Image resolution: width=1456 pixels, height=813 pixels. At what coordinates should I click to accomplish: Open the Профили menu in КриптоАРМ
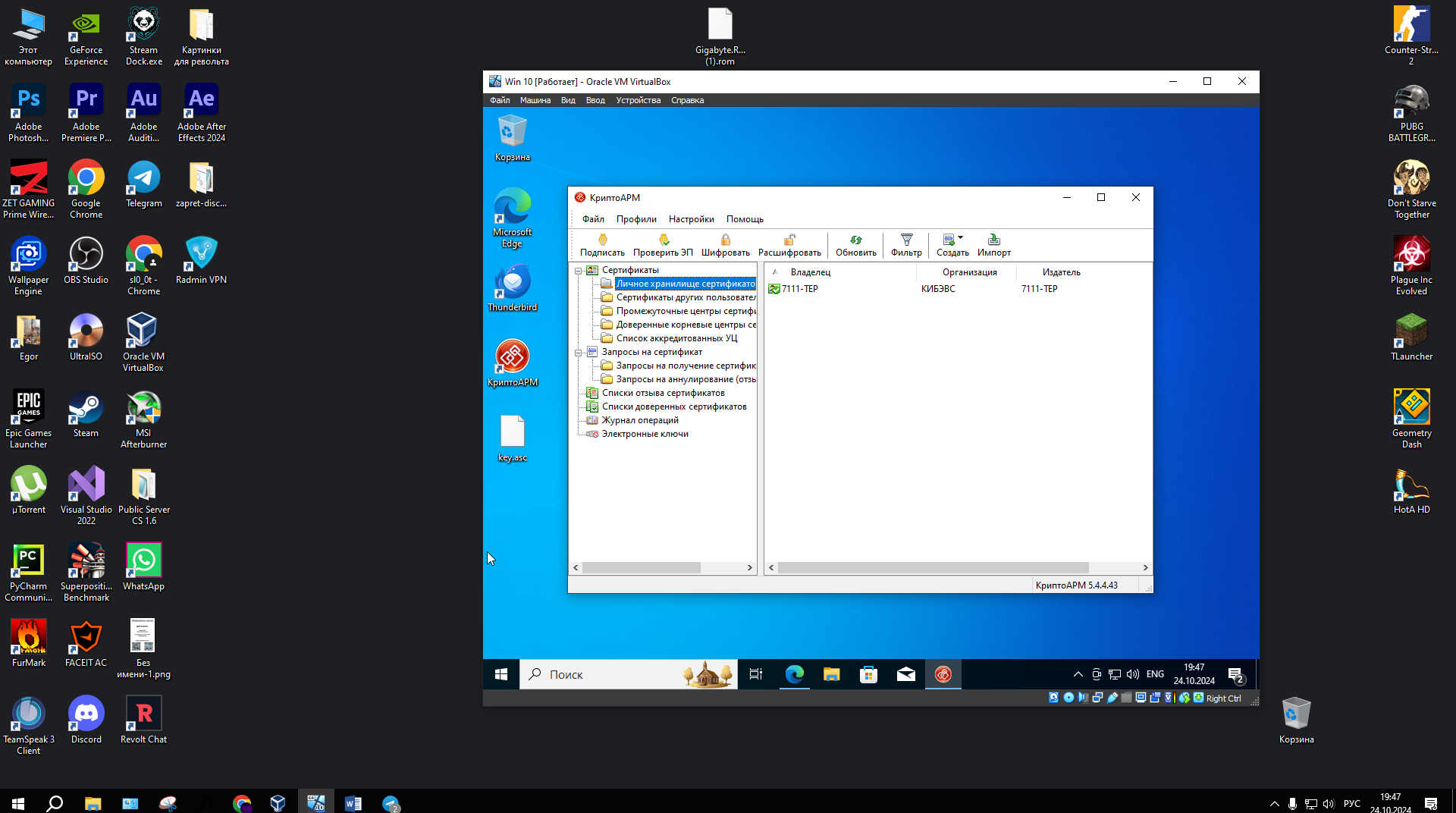click(x=636, y=219)
